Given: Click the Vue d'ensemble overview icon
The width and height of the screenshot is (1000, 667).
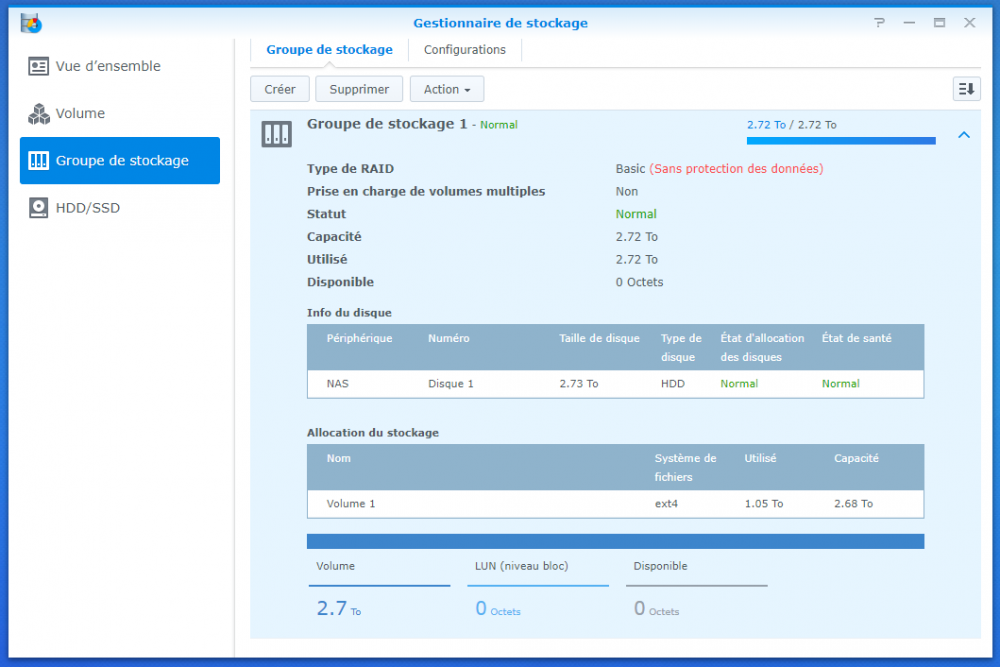Looking at the screenshot, I should pyautogui.click(x=39, y=67).
